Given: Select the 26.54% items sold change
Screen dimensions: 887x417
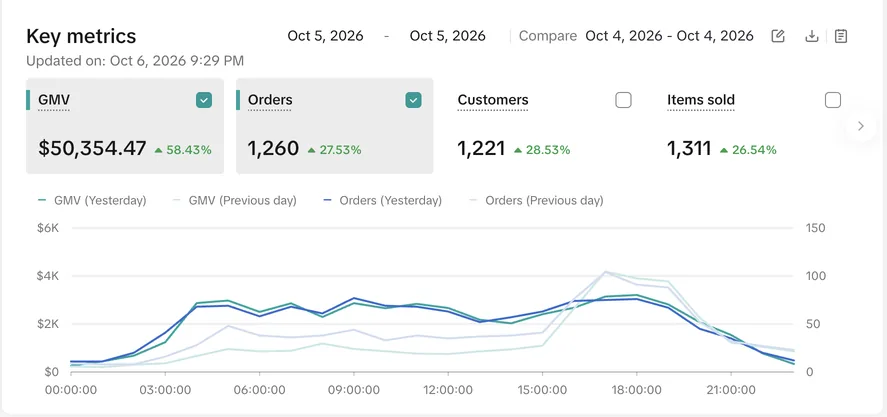Looking at the screenshot, I should [748, 150].
